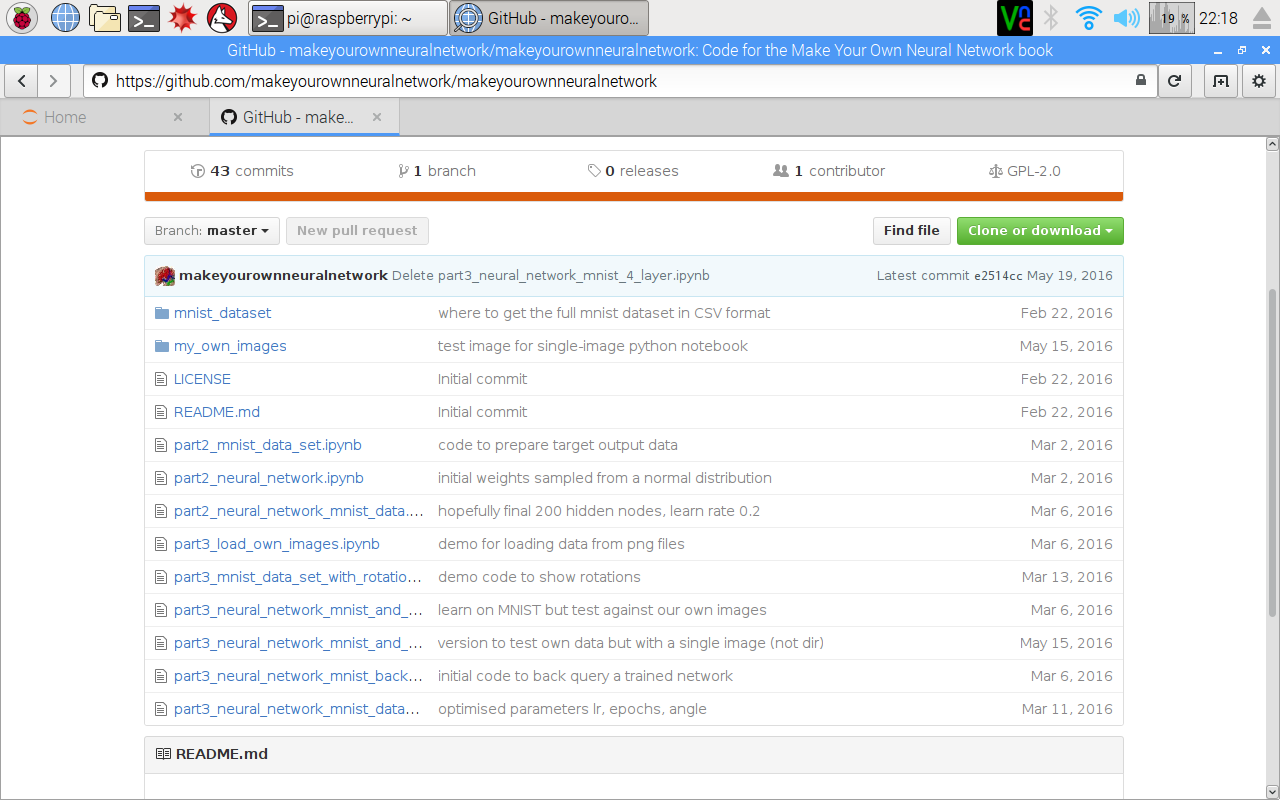Open the Bluetooth tray menu

coord(1051,17)
